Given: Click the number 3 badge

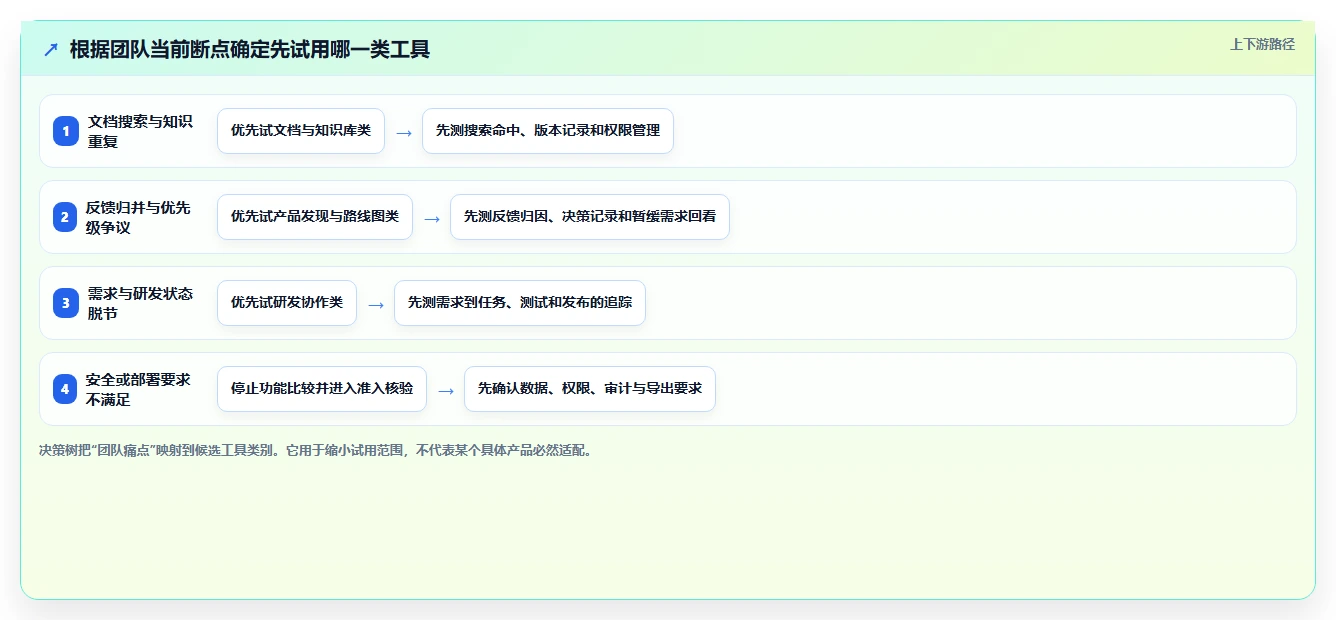Looking at the screenshot, I should point(65,303).
